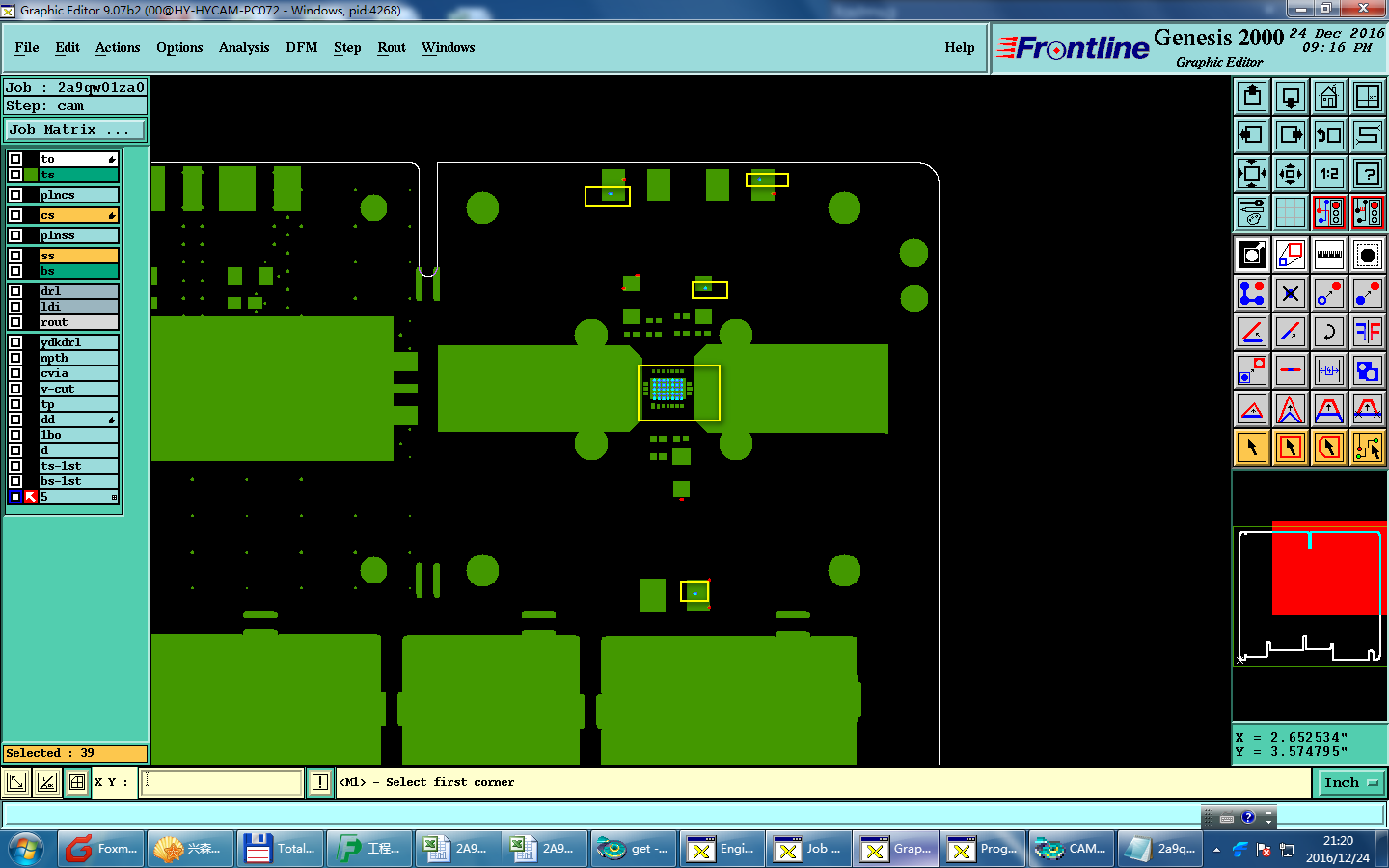Click the mirror F icon
The width and height of the screenshot is (1389, 868).
click(1368, 332)
